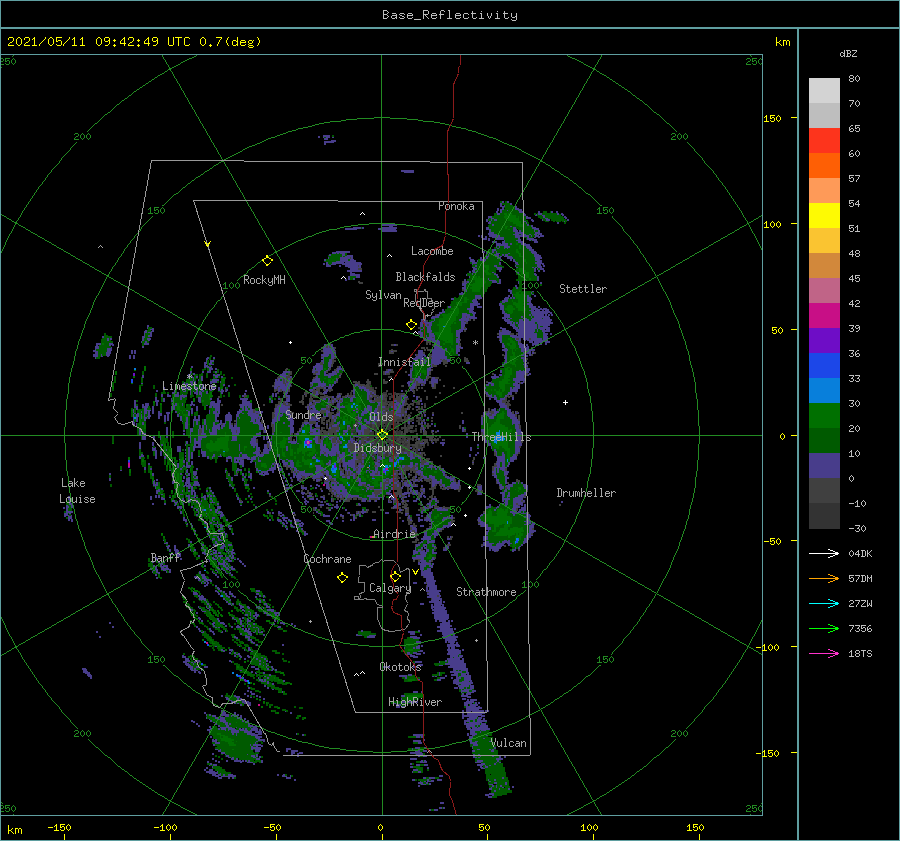Click the Lake Louise label
This screenshot has height=841, width=900.
77,491
